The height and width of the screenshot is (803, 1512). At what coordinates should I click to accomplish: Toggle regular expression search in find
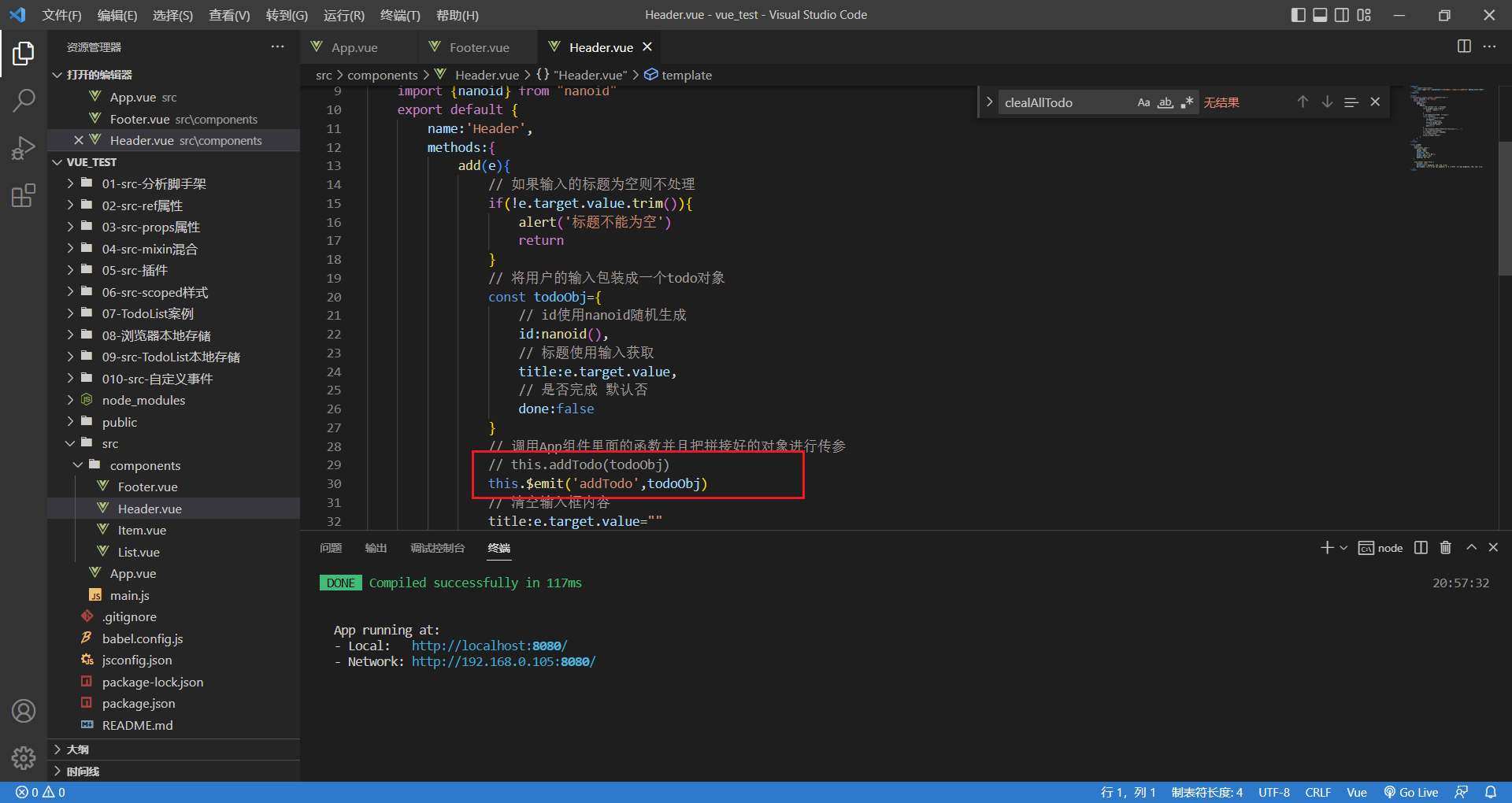1187,102
